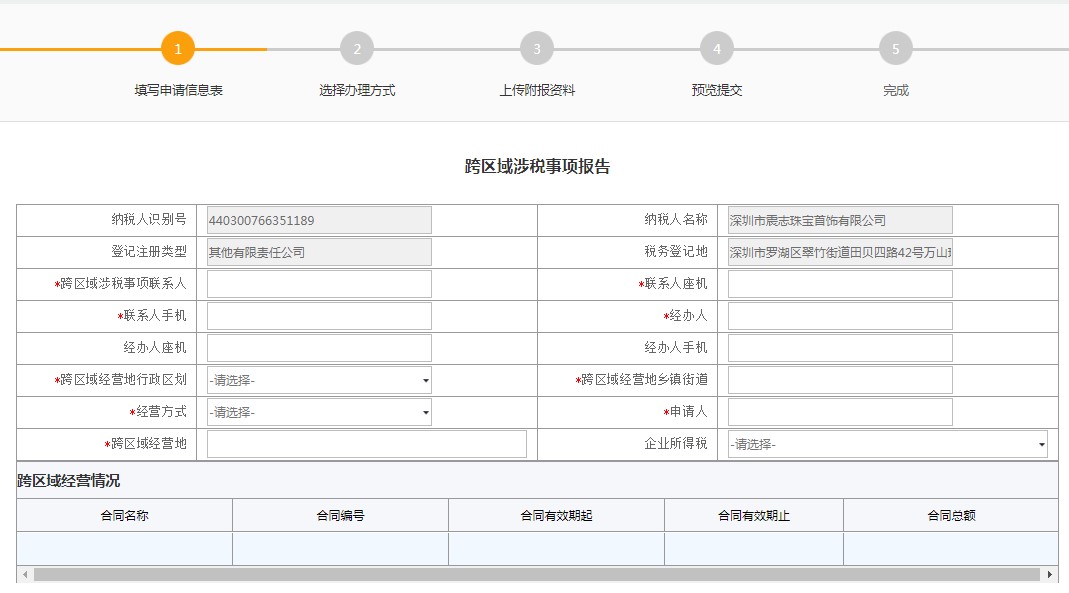The image size is (1069, 593).
Task: Click the 联系人手机 input box
Action: coord(319,316)
